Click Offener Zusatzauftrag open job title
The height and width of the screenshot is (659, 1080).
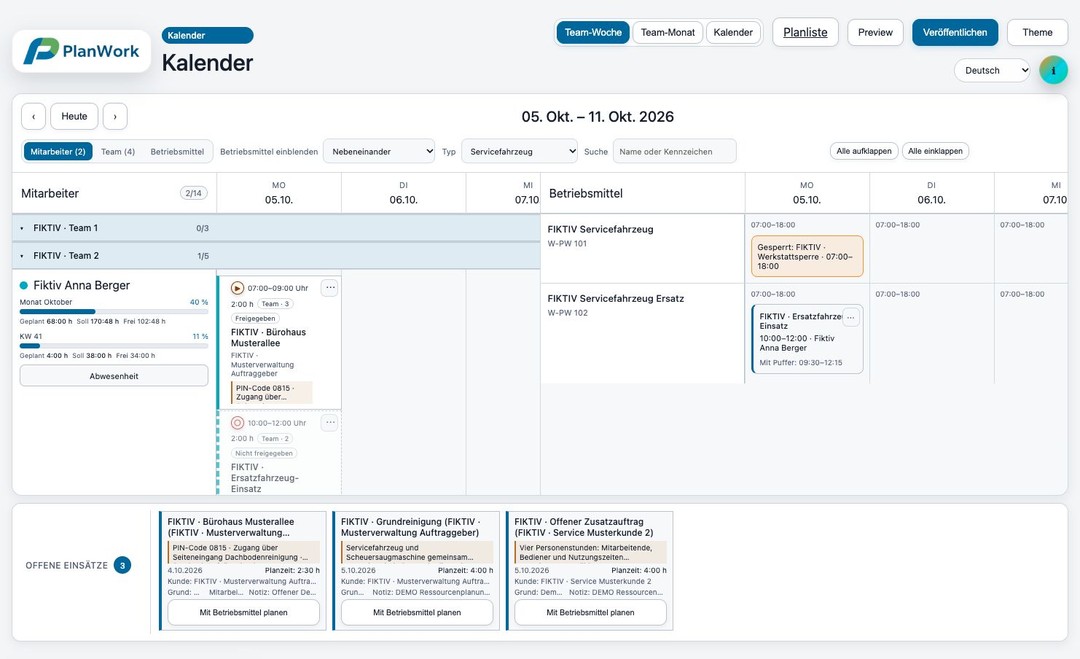(x=583, y=527)
